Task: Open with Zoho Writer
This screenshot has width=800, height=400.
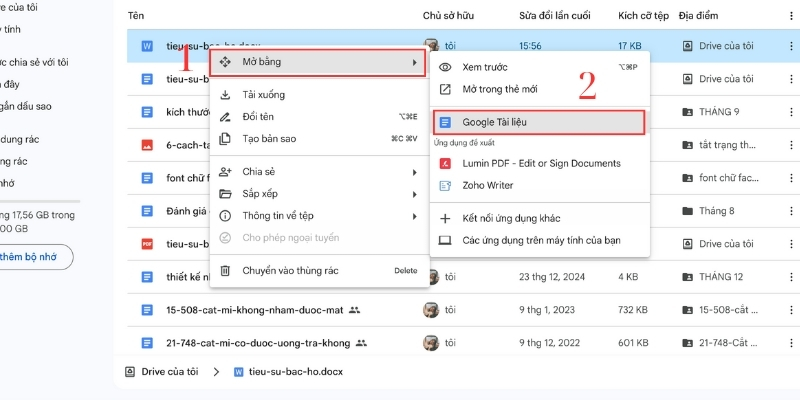Action: coord(540,185)
